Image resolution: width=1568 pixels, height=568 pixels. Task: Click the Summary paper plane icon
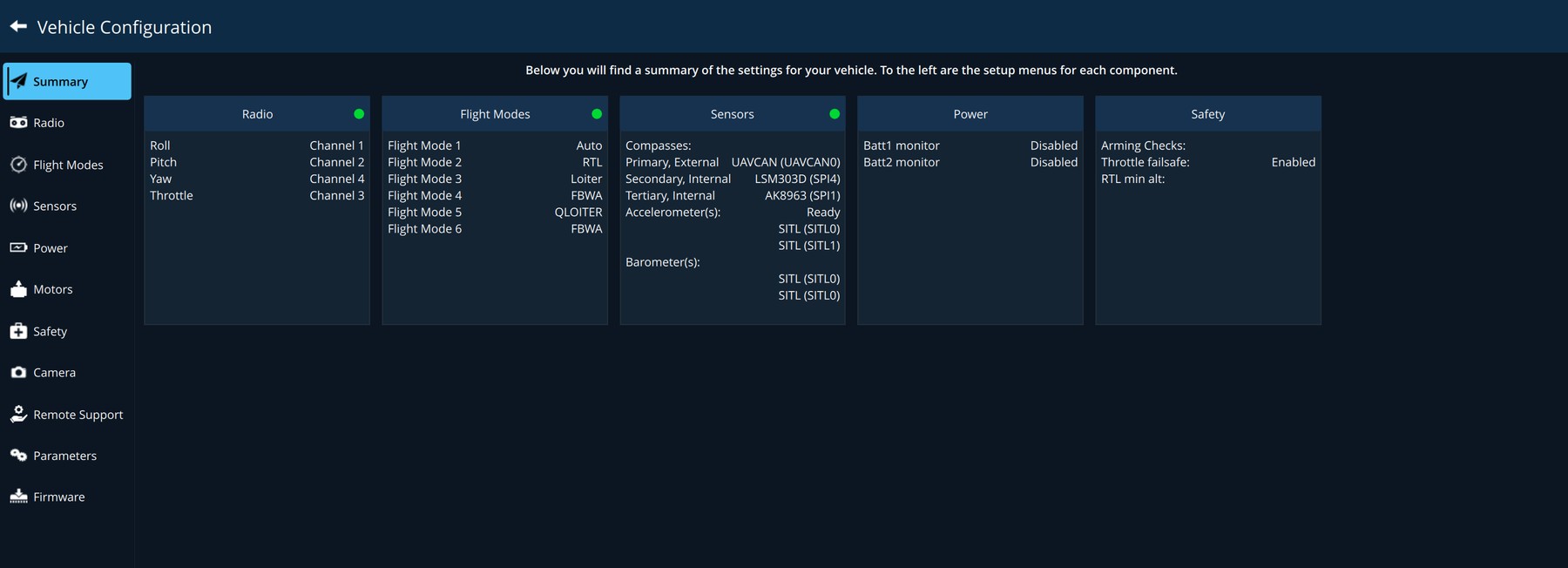(18, 81)
